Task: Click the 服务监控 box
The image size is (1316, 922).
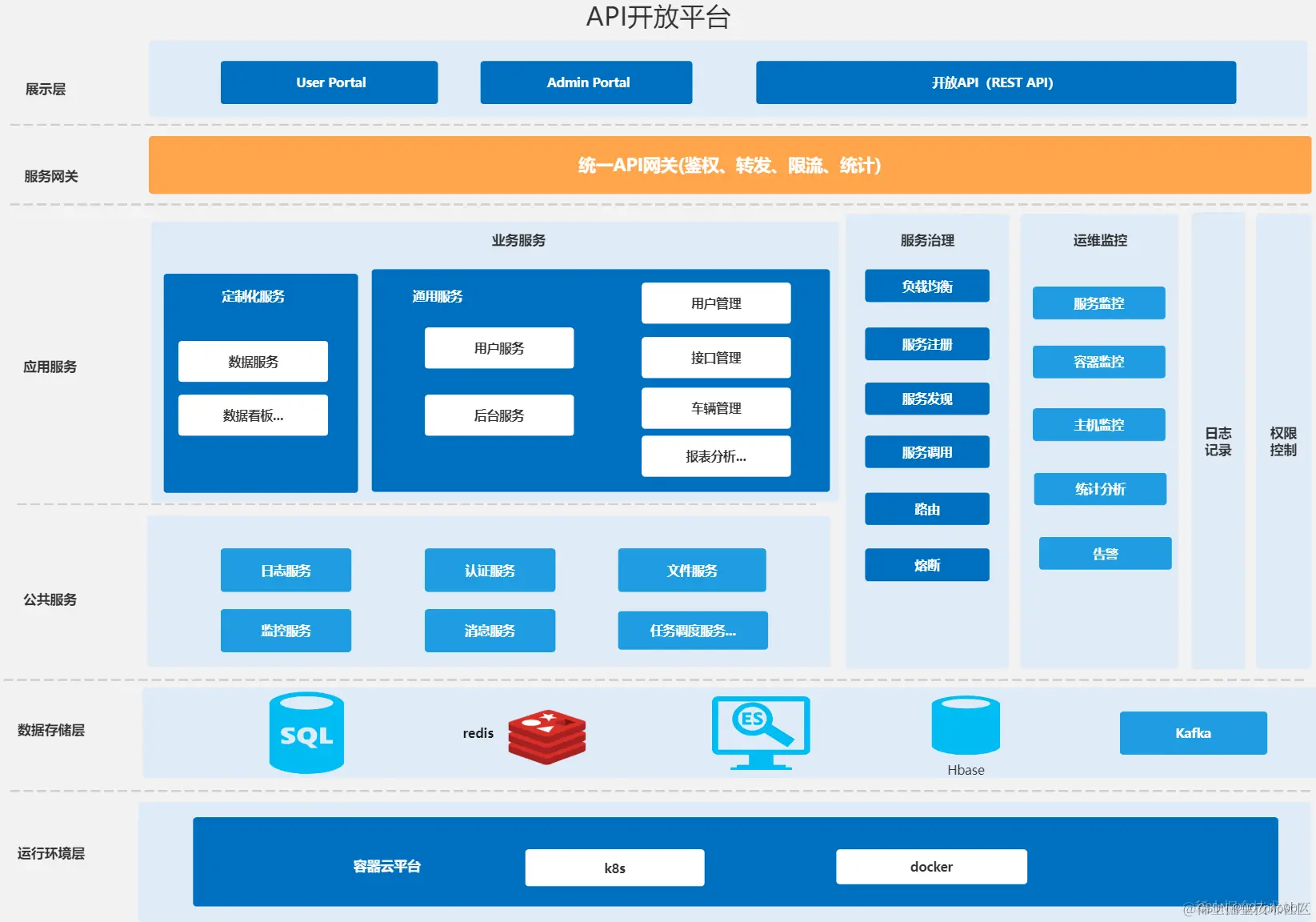Action: point(1099,303)
